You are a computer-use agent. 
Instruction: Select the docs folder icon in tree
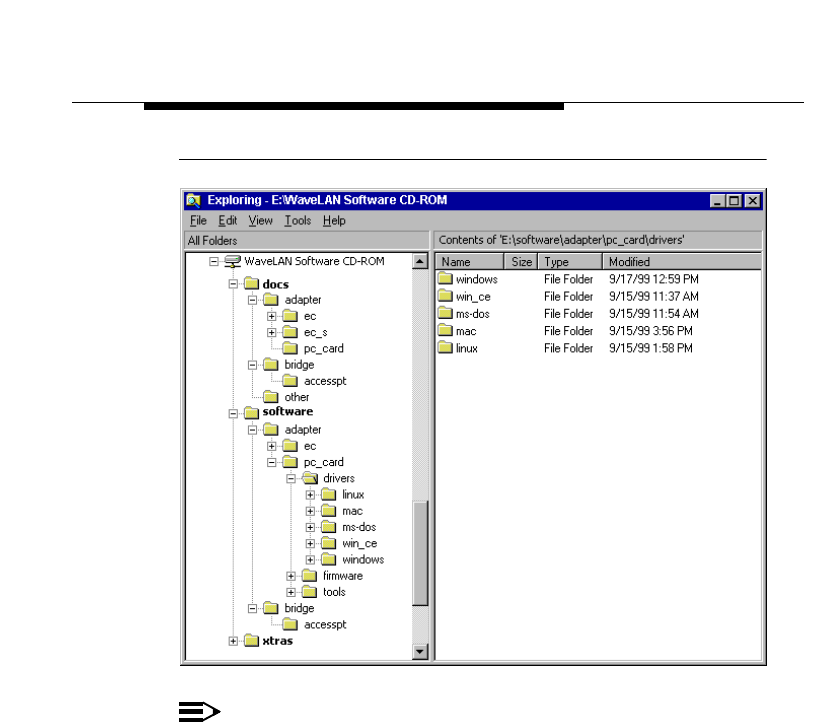pyautogui.click(x=252, y=283)
